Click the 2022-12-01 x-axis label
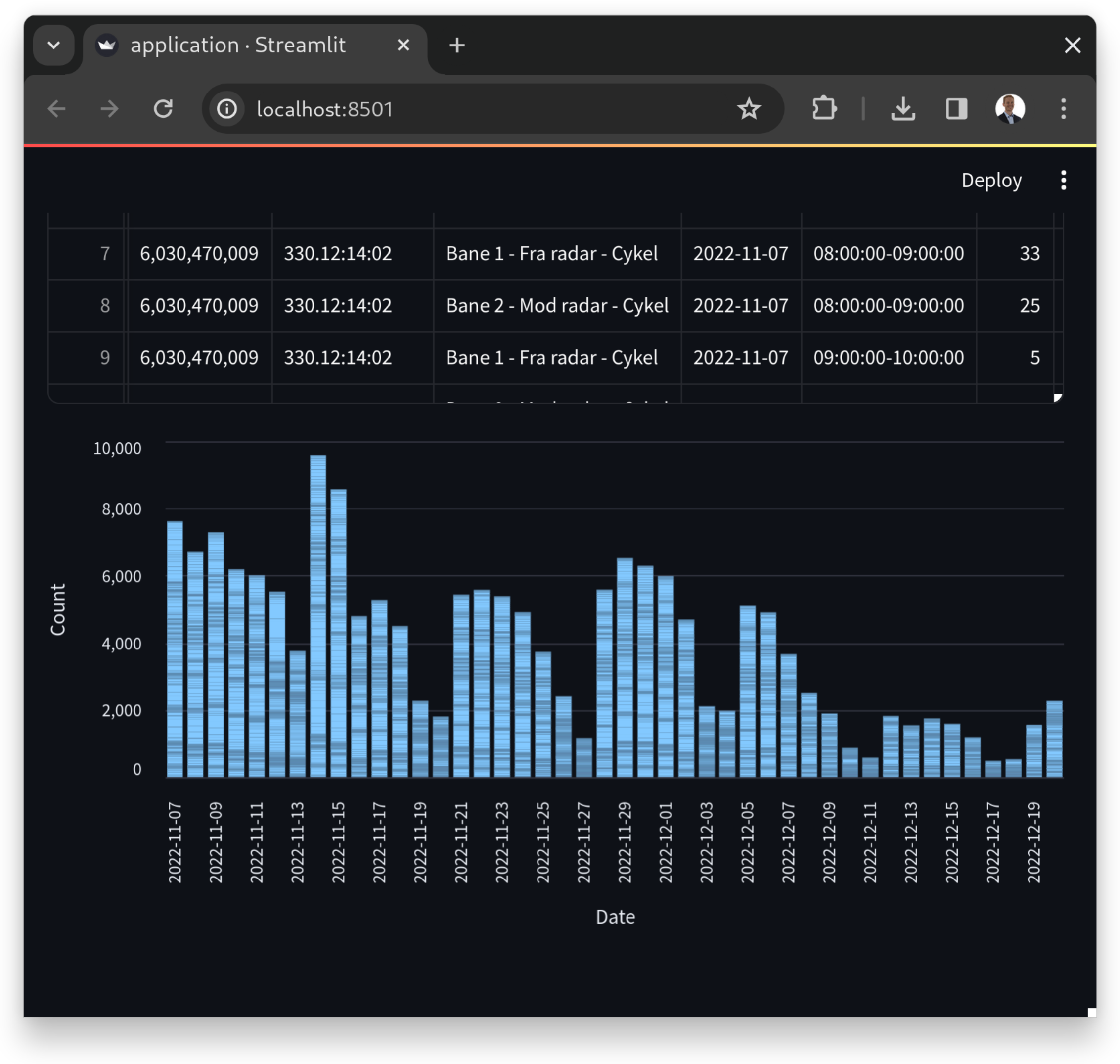1120x1064 pixels. pos(666,842)
